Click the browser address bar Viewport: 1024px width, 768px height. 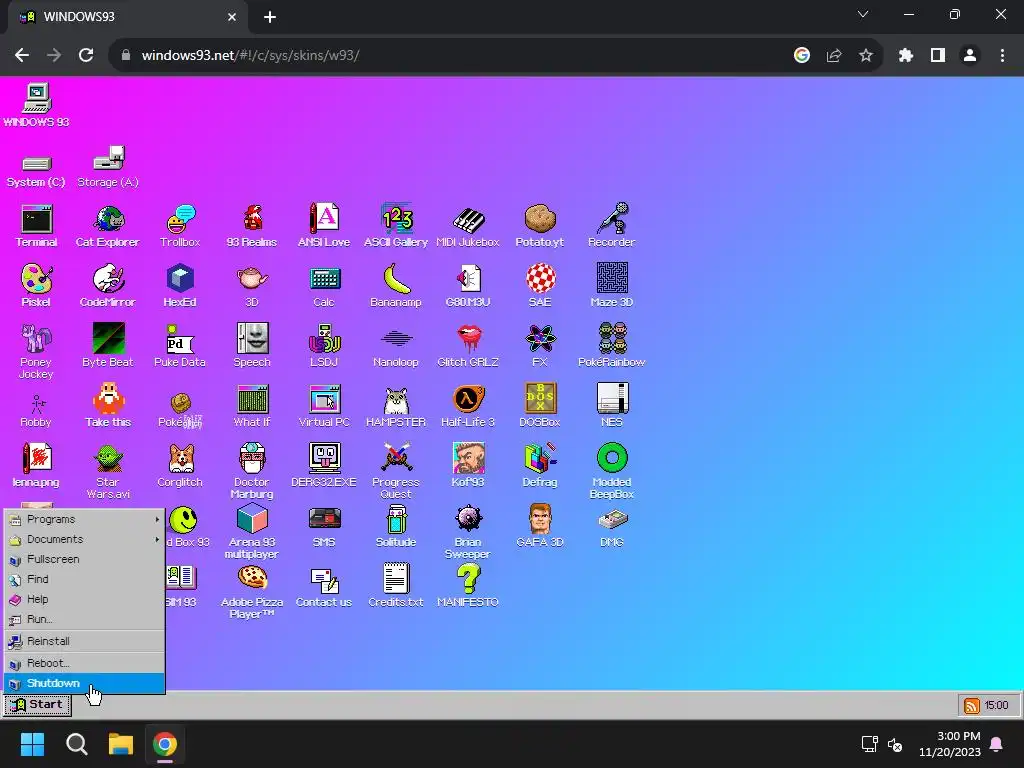457,56
